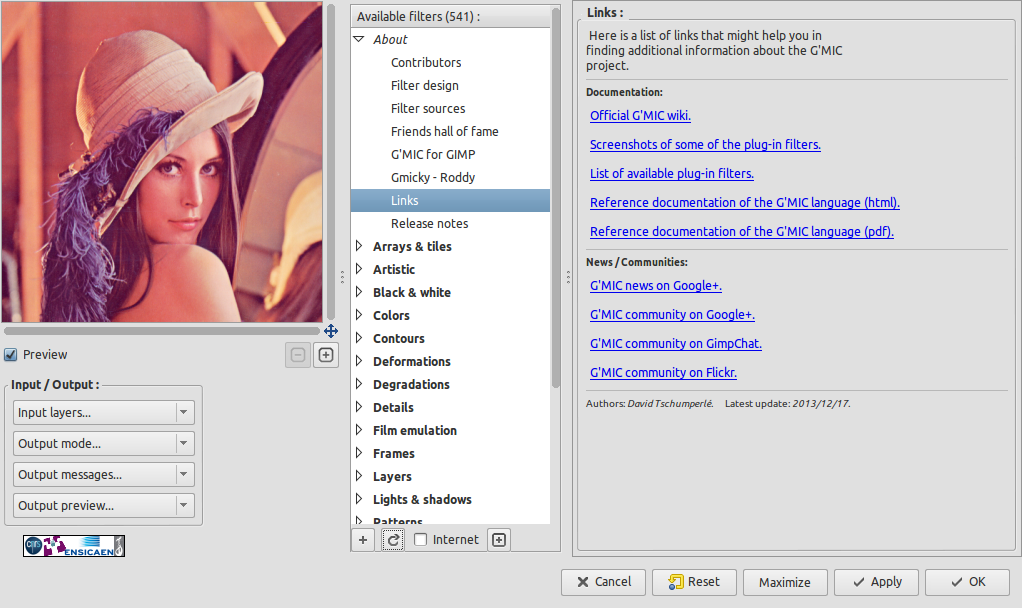Expand the Black & white category
Viewport: 1022px width, 608px height.
coord(359,292)
